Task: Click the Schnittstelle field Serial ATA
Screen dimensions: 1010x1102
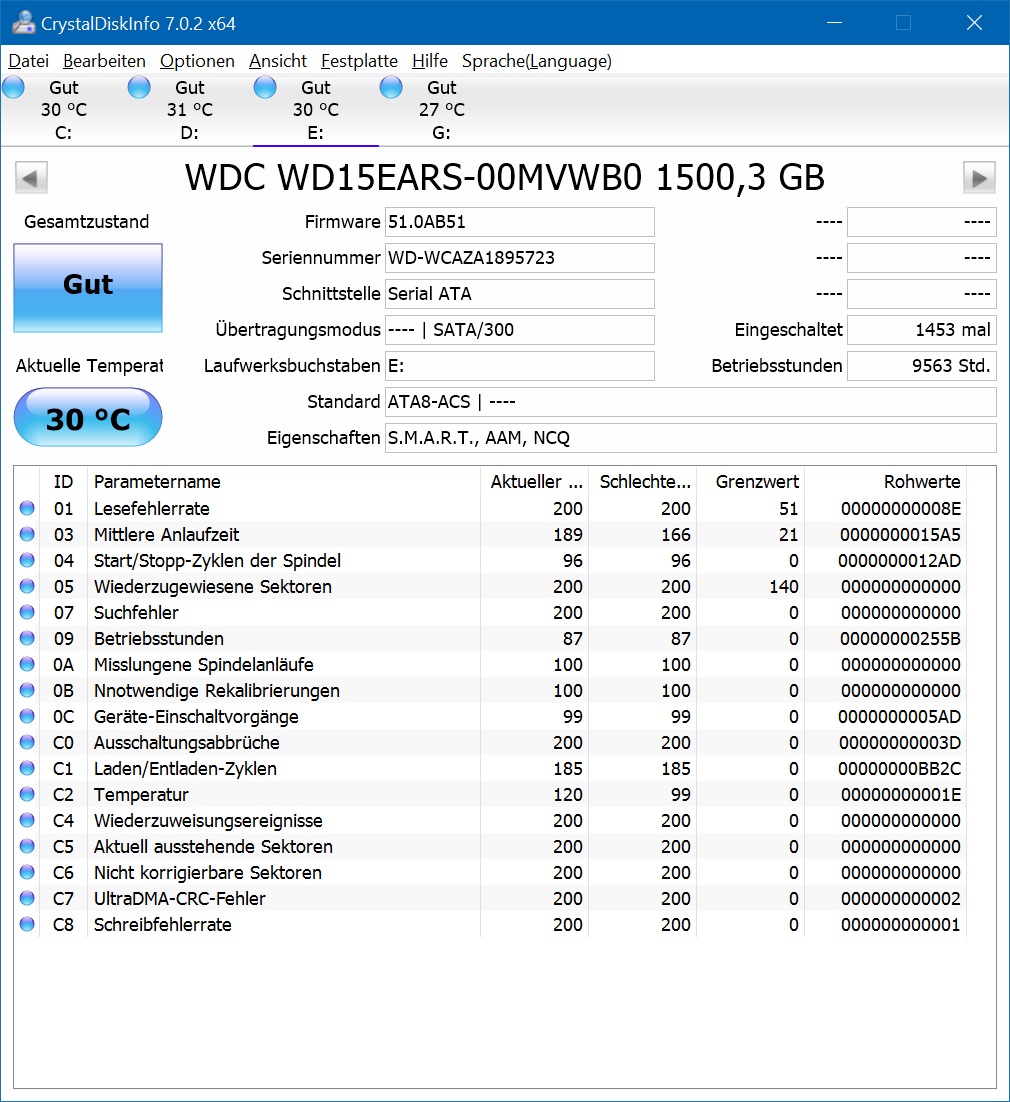Action: tap(519, 294)
